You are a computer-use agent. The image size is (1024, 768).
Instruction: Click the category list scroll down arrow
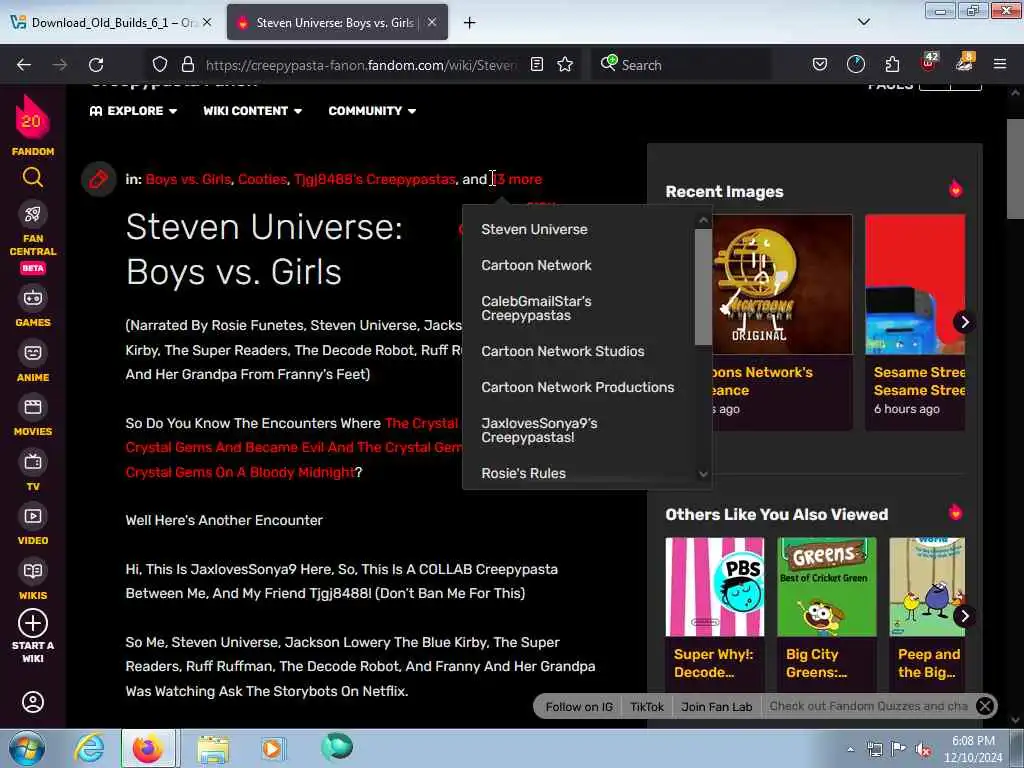[x=703, y=474]
